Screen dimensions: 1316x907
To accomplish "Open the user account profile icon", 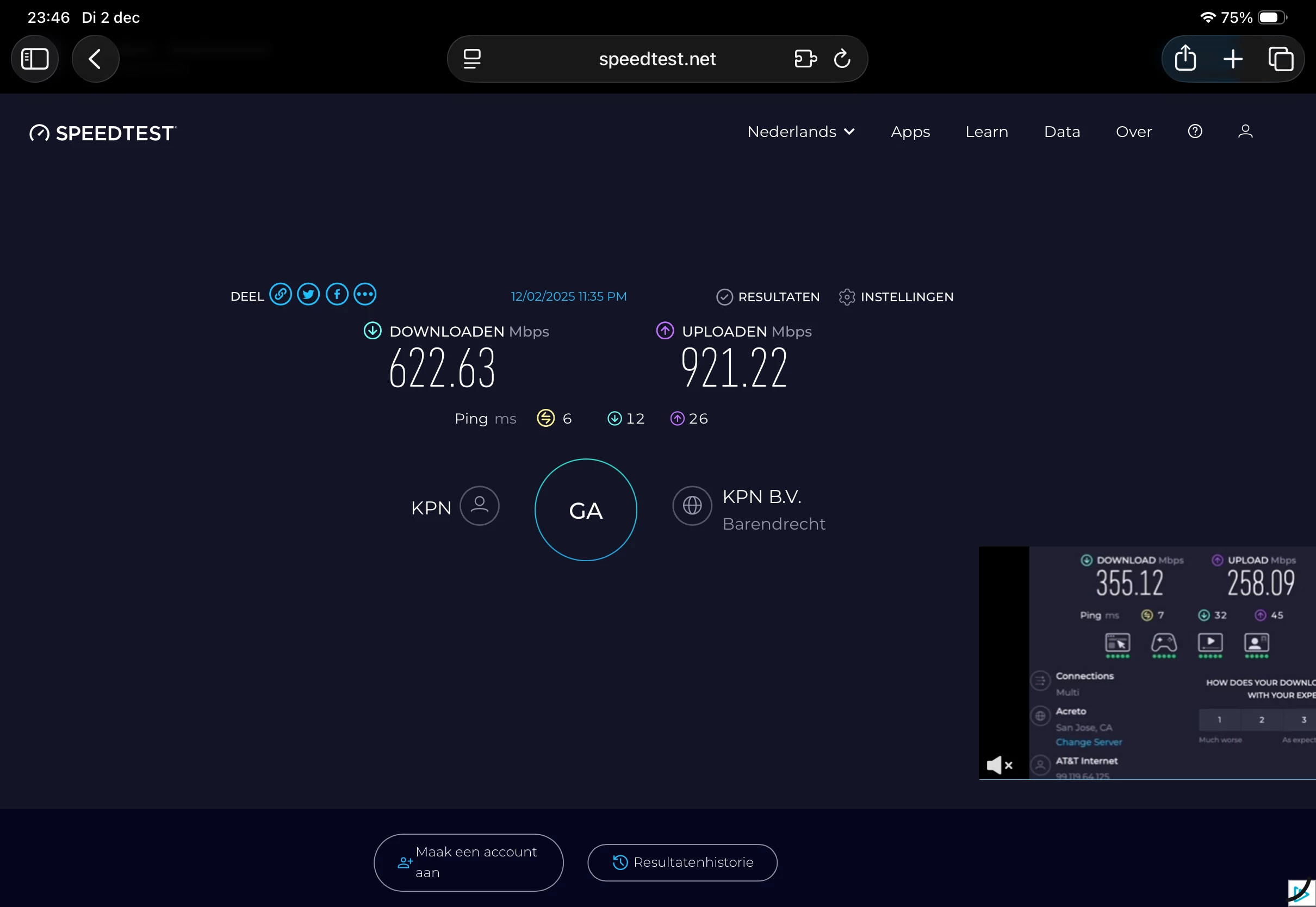I will click(x=1245, y=131).
